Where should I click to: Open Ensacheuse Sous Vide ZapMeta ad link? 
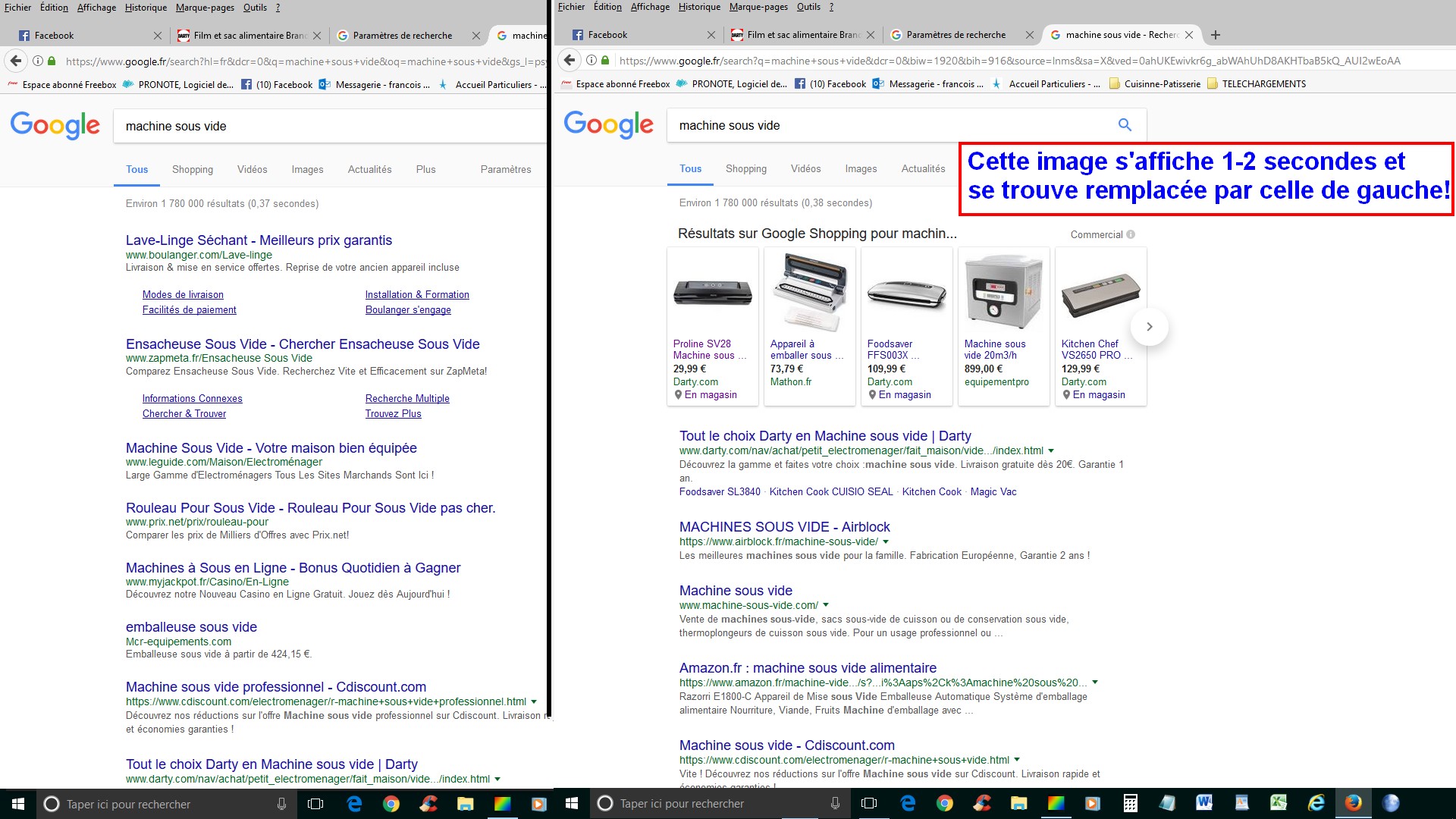303,344
